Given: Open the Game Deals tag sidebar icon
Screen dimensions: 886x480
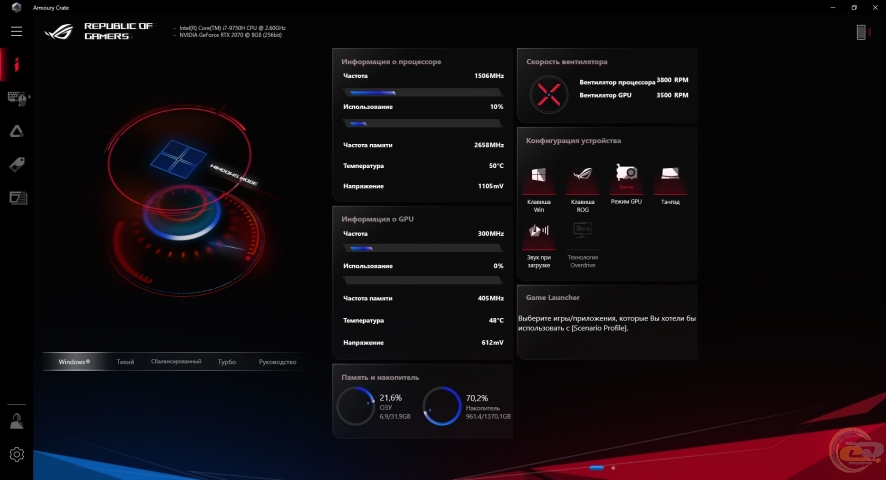Looking at the screenshot, I should point(16,165).
